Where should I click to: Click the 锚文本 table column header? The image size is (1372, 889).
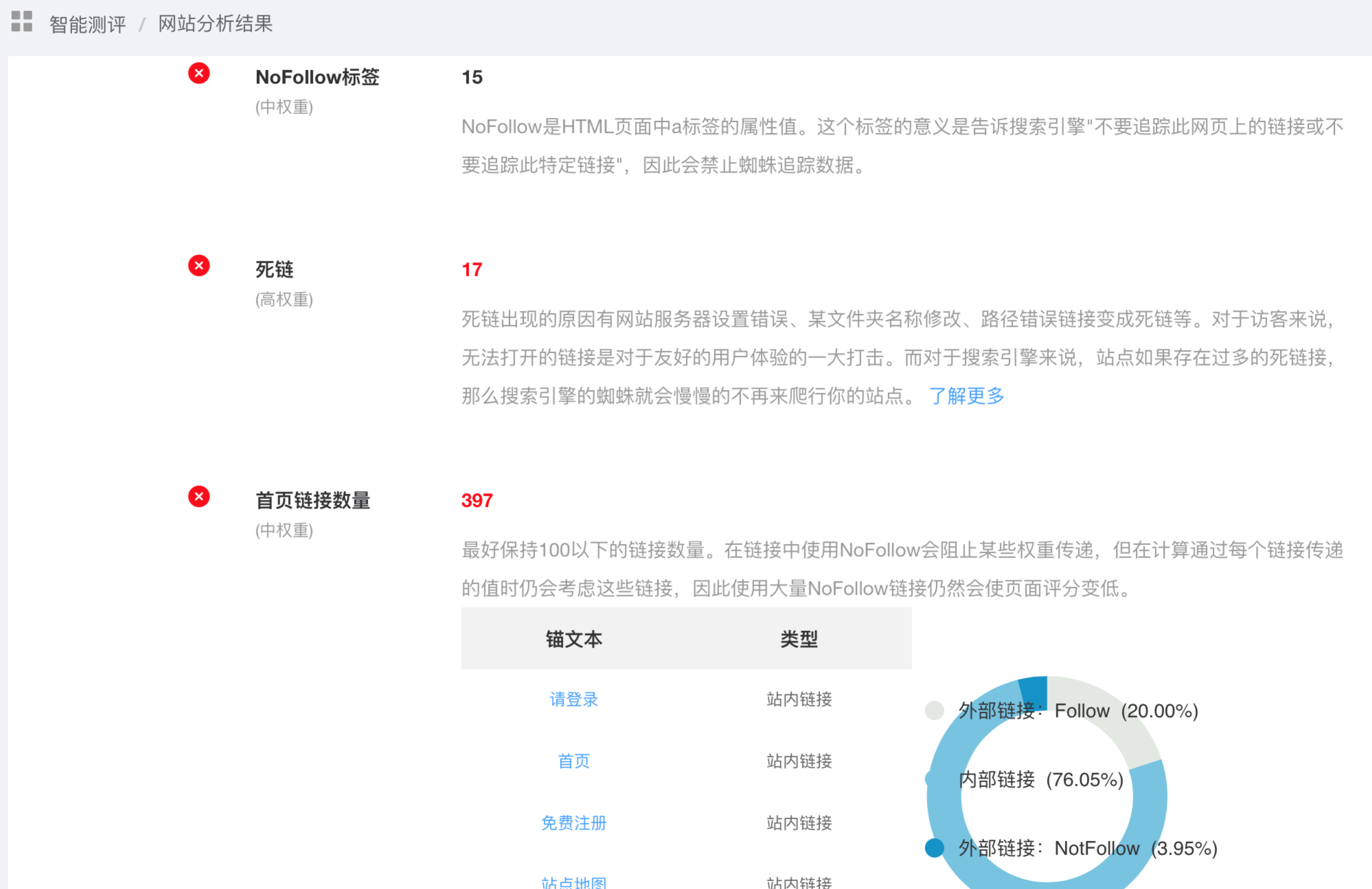coord(574,639)
